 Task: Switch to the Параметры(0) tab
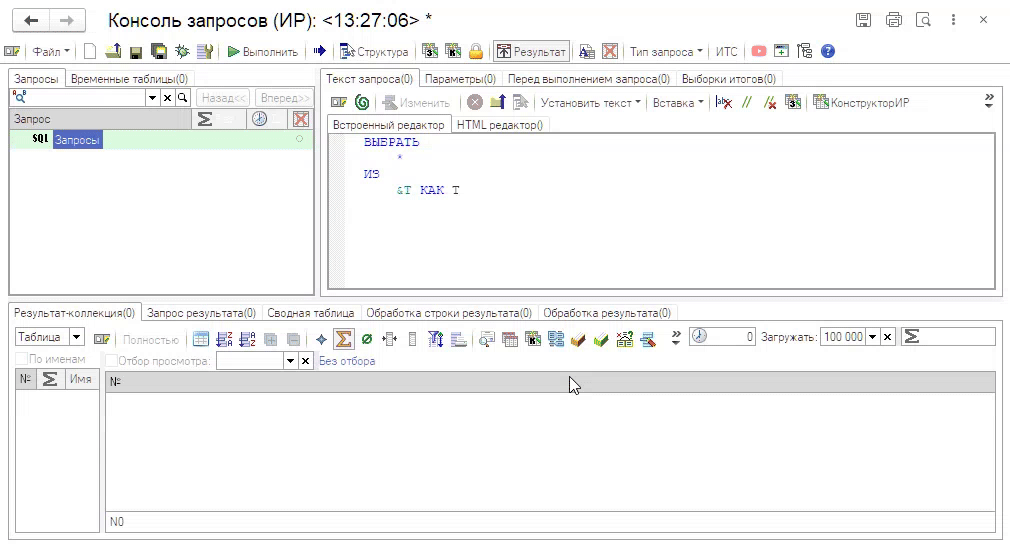click(x=460, y=78)
